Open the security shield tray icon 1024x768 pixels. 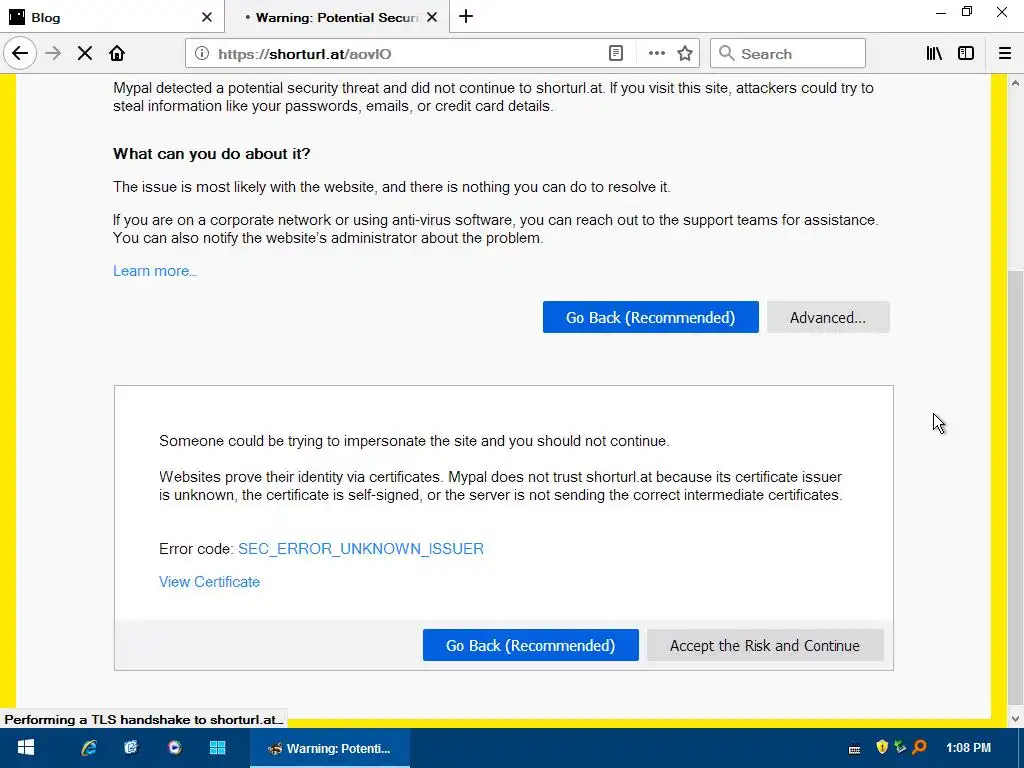coord(882,746)
